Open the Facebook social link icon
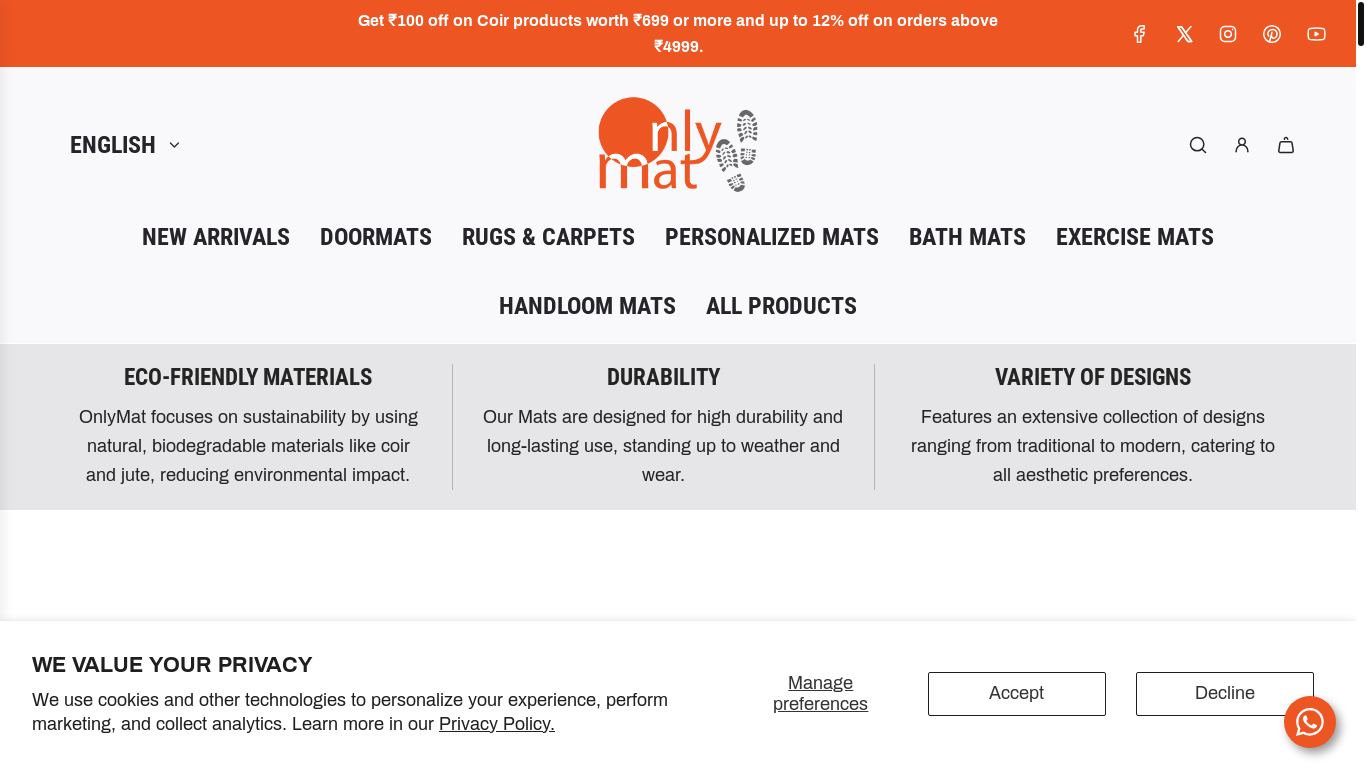The width and height of the screenshot is (1366, 768). 1139,34
